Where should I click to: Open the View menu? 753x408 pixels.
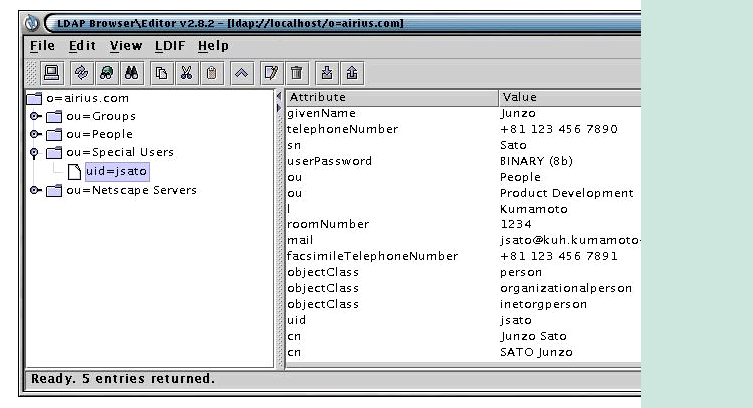pyautogui.click(x=126, y=46)
